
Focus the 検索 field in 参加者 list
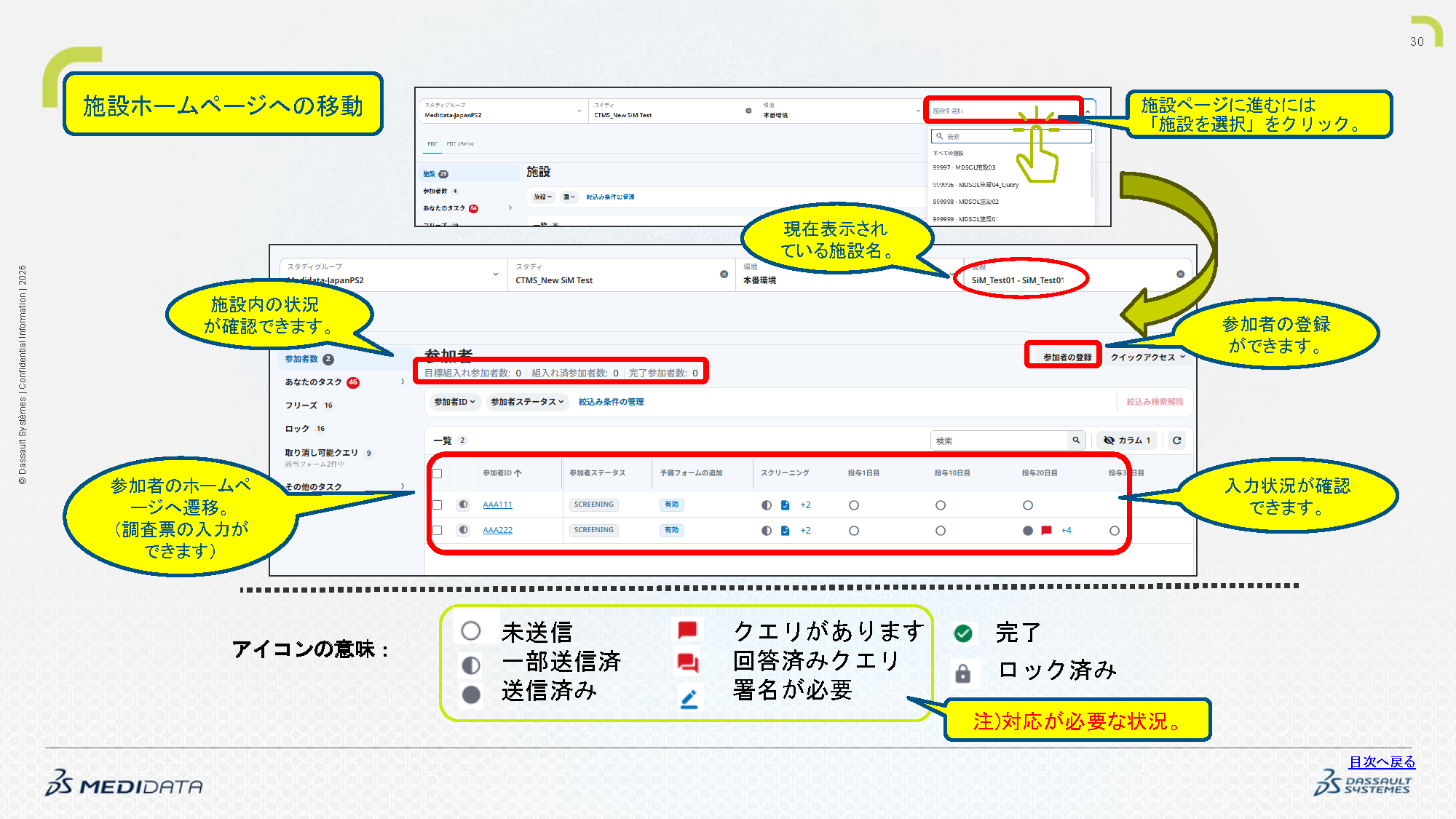[x=999, y=440]
